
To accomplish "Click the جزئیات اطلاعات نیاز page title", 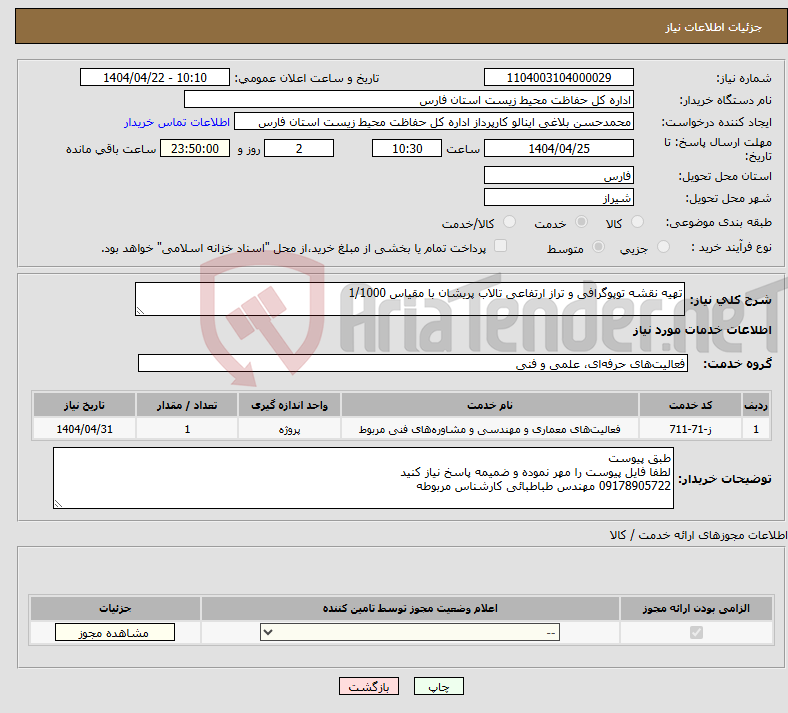I will coord(714,27).
